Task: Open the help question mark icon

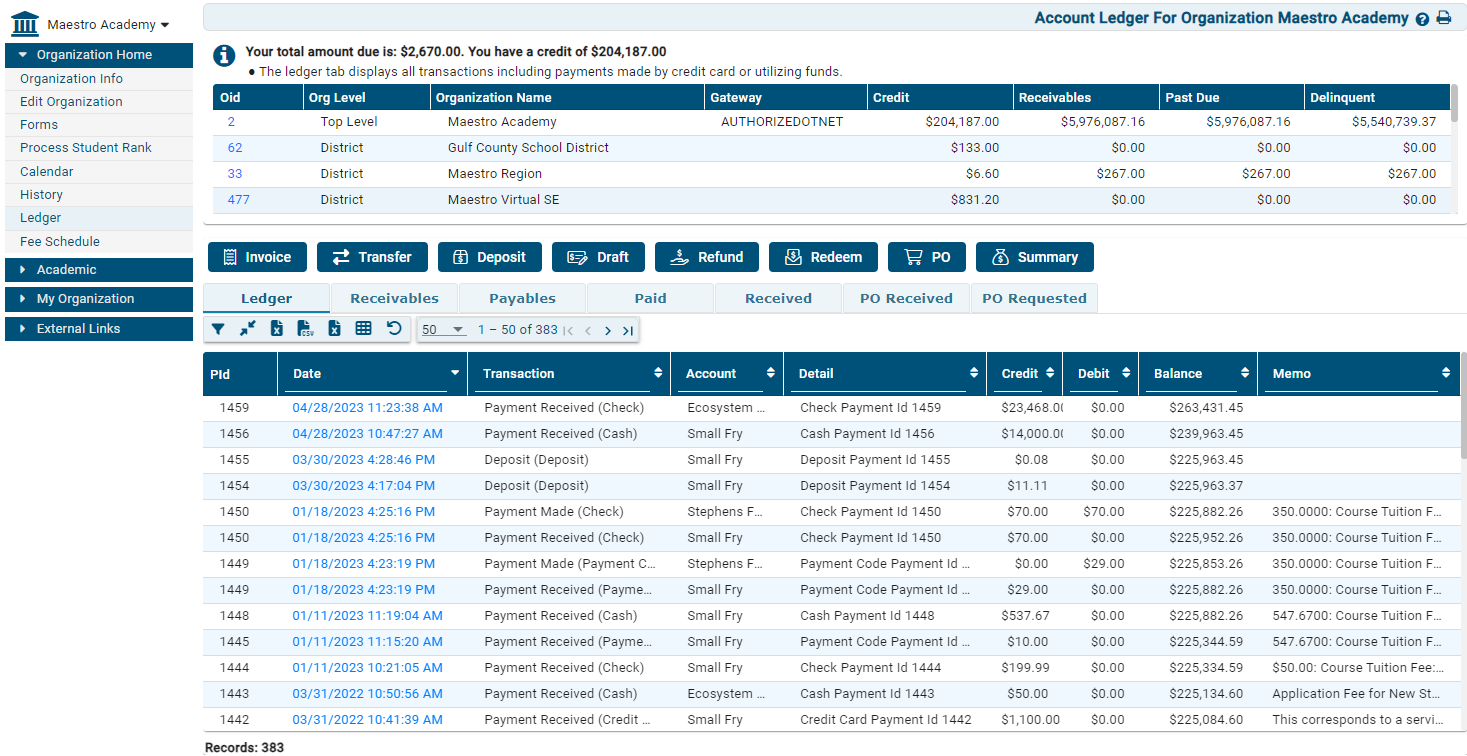Action: tap(1422, 19)
